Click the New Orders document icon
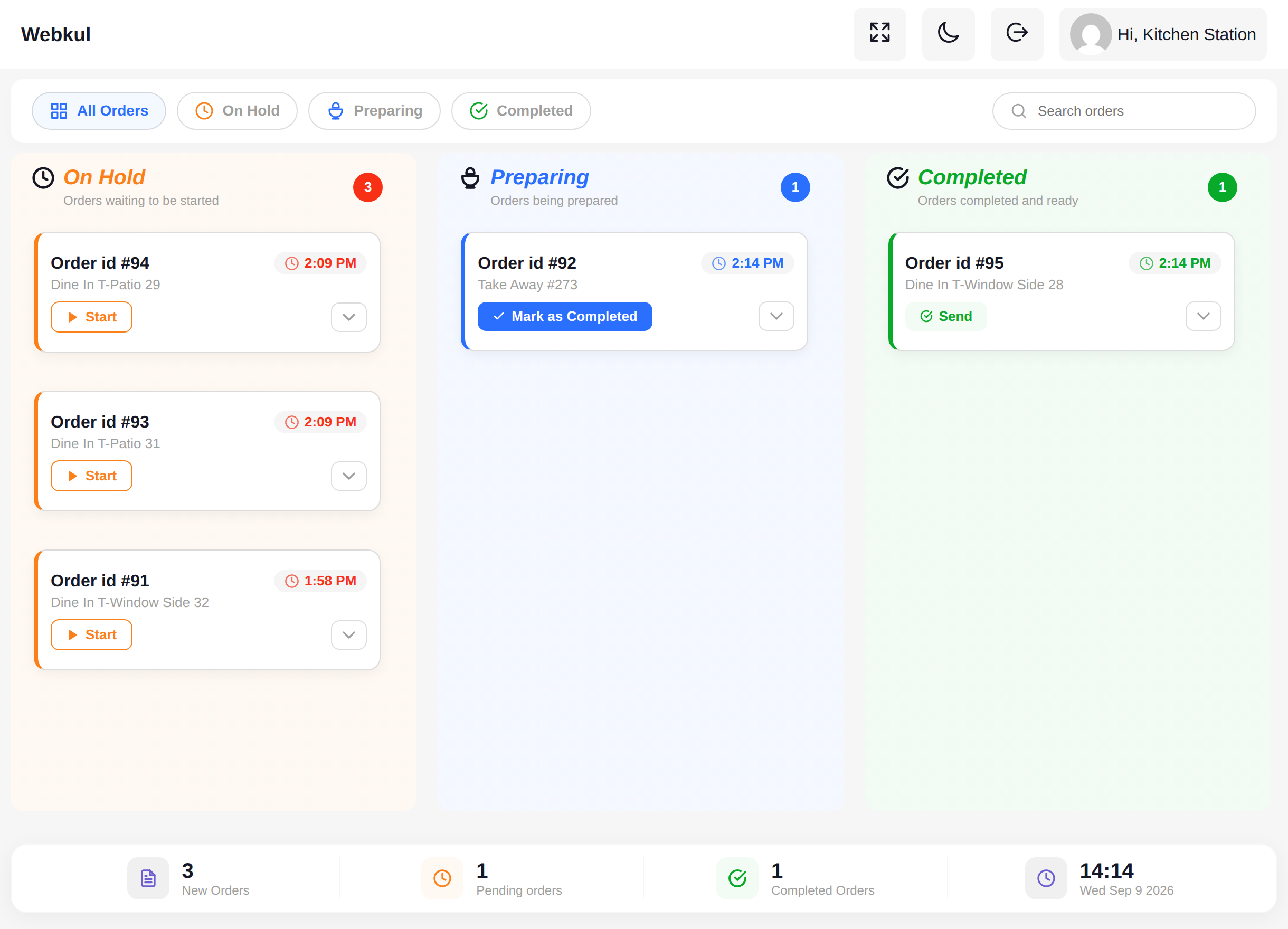This screenshot has height=929, width=1288. [148, 878]
